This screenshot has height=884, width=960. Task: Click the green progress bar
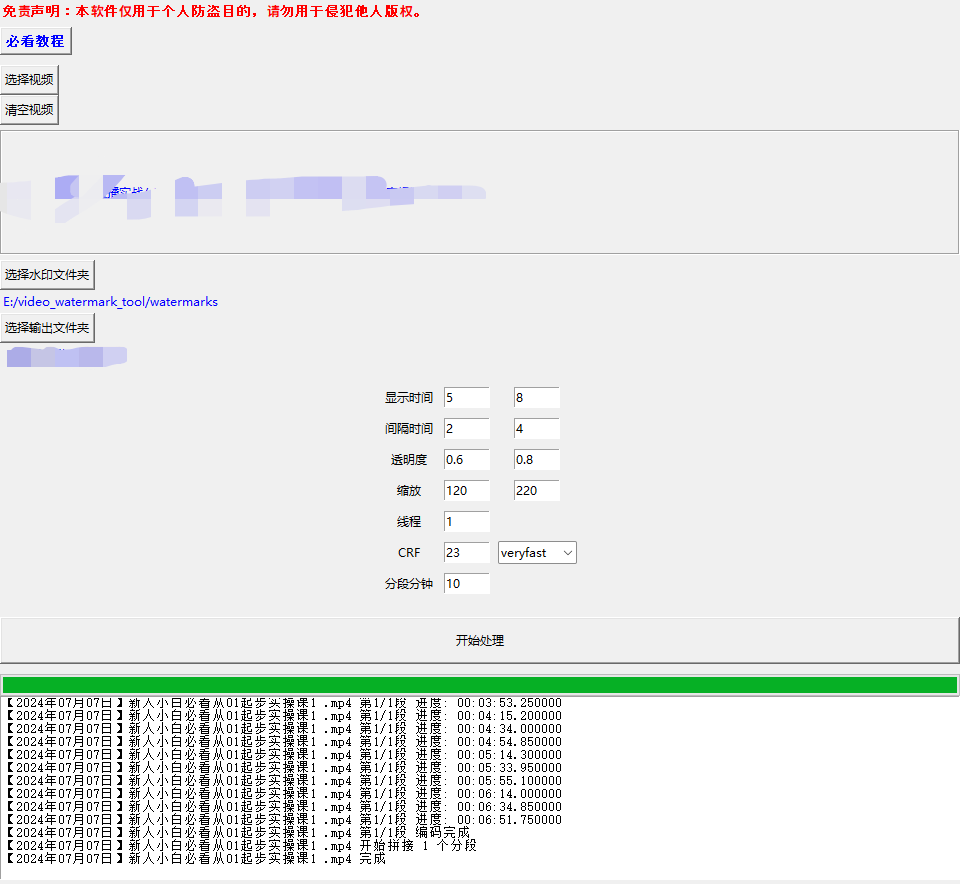(479, 685)
